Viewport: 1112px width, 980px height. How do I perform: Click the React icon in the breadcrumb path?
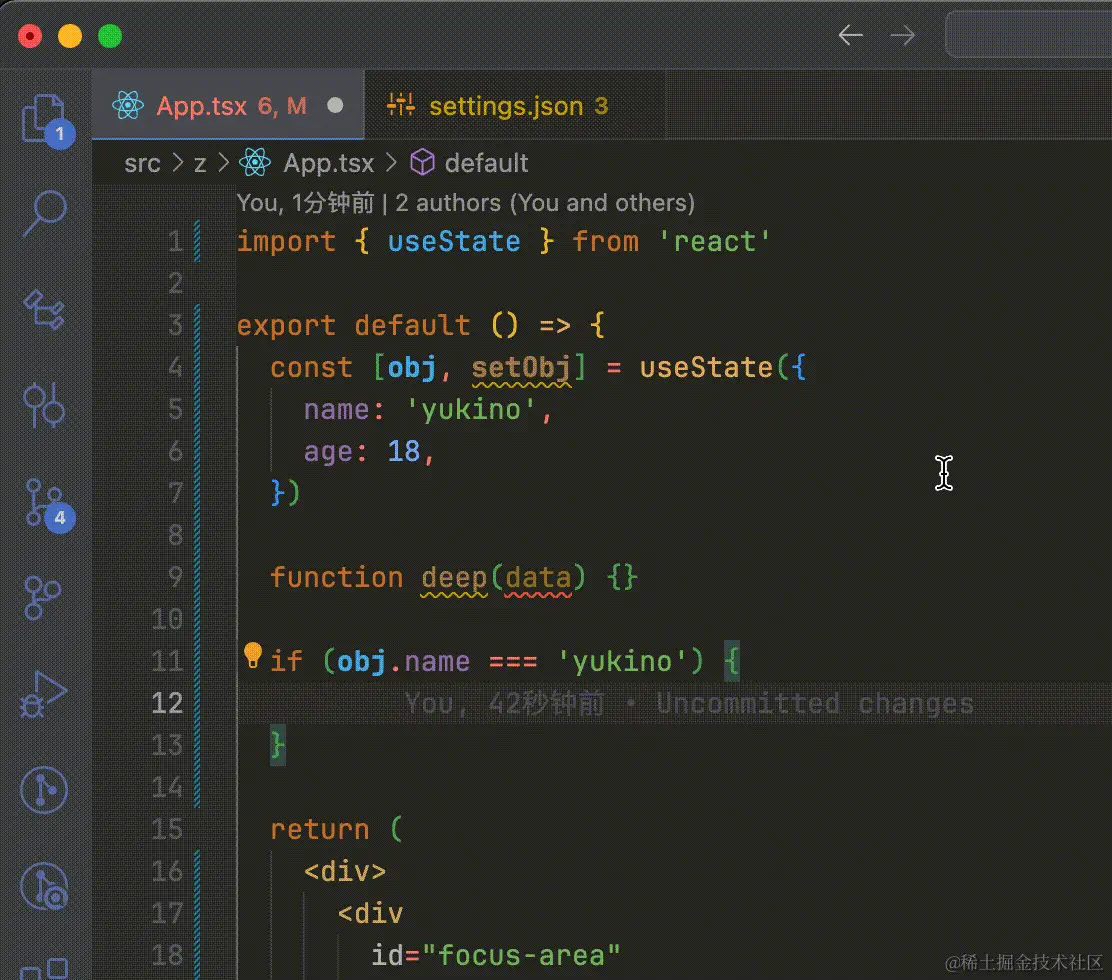(x=255, y=162)
